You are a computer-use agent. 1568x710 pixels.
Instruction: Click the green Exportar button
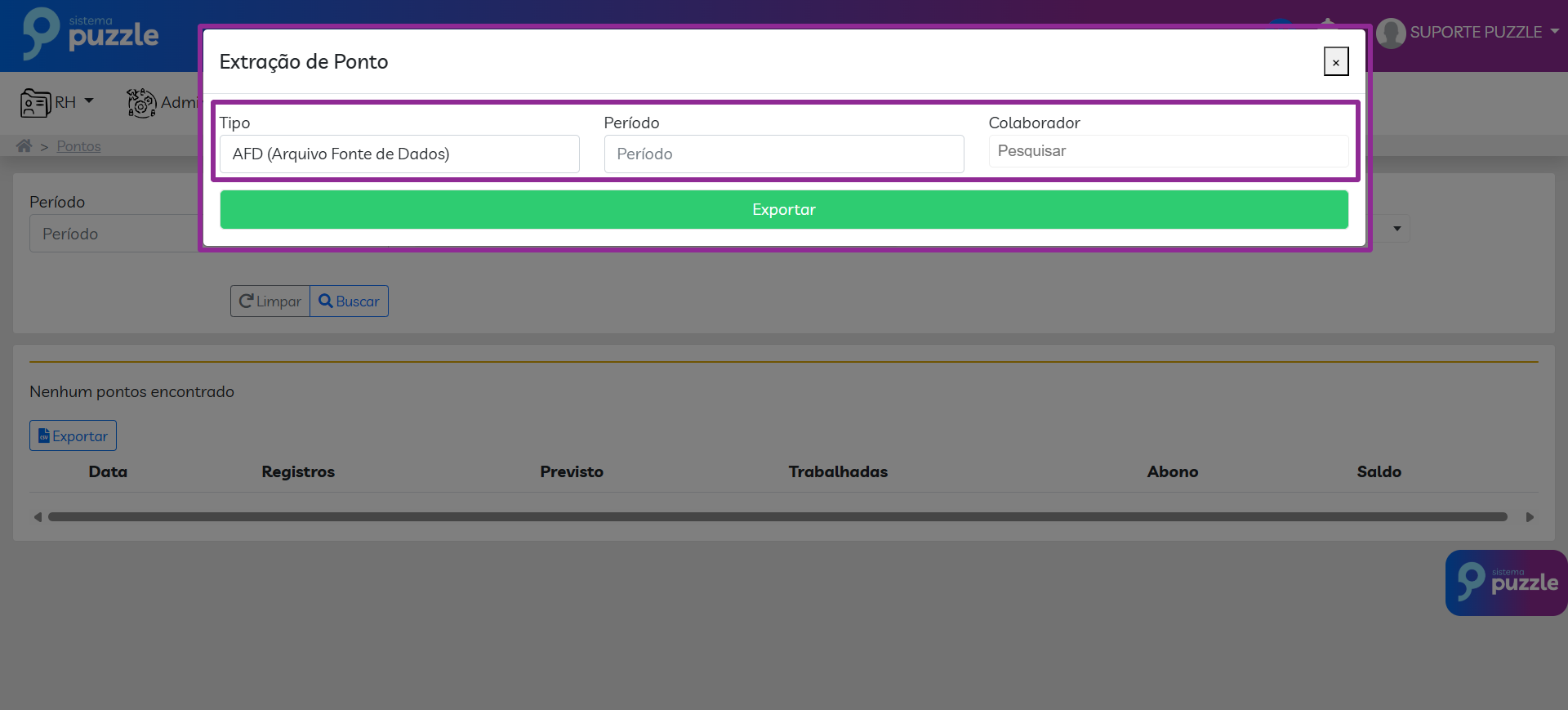[783, 210]
